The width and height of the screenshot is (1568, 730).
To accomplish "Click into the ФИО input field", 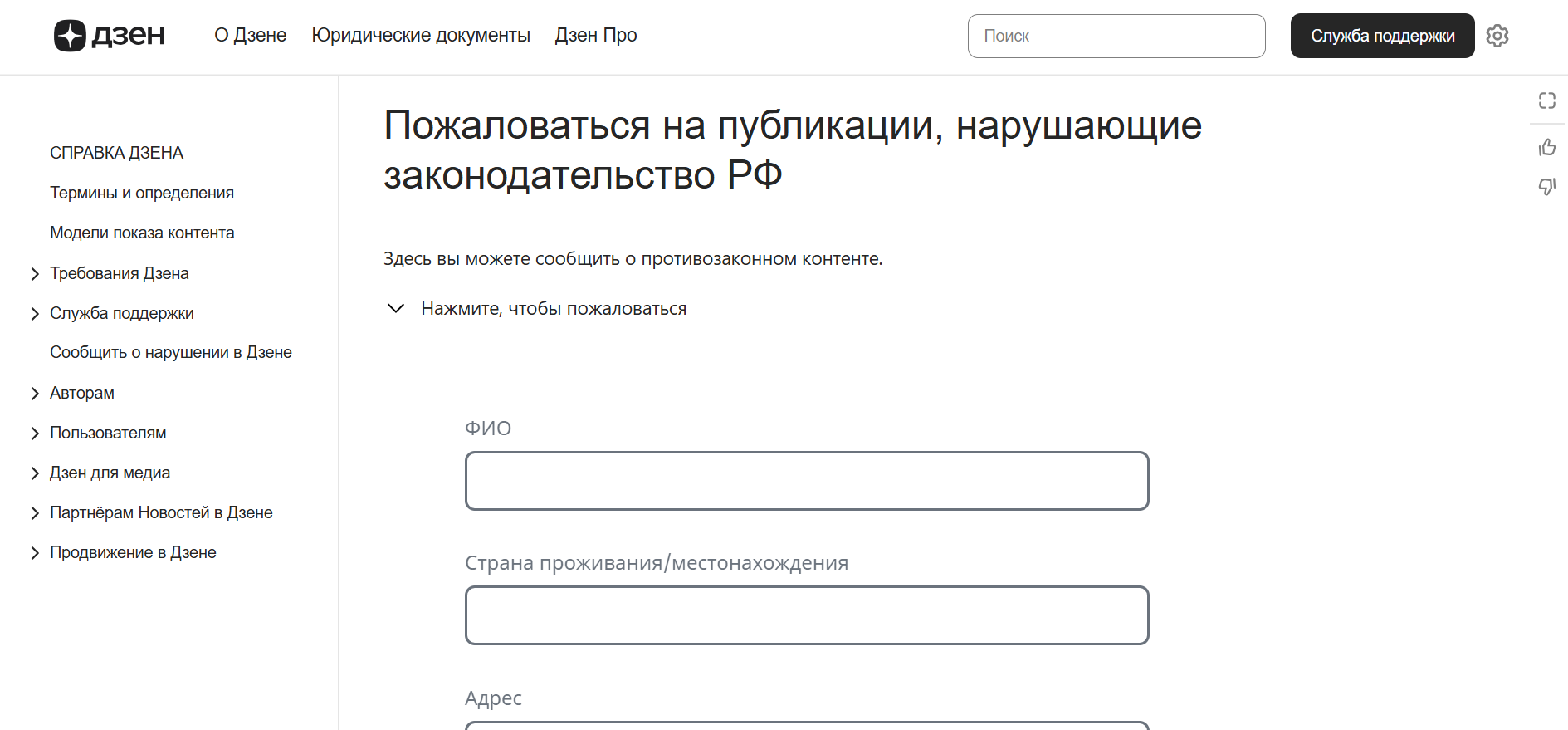I will 807,481.
